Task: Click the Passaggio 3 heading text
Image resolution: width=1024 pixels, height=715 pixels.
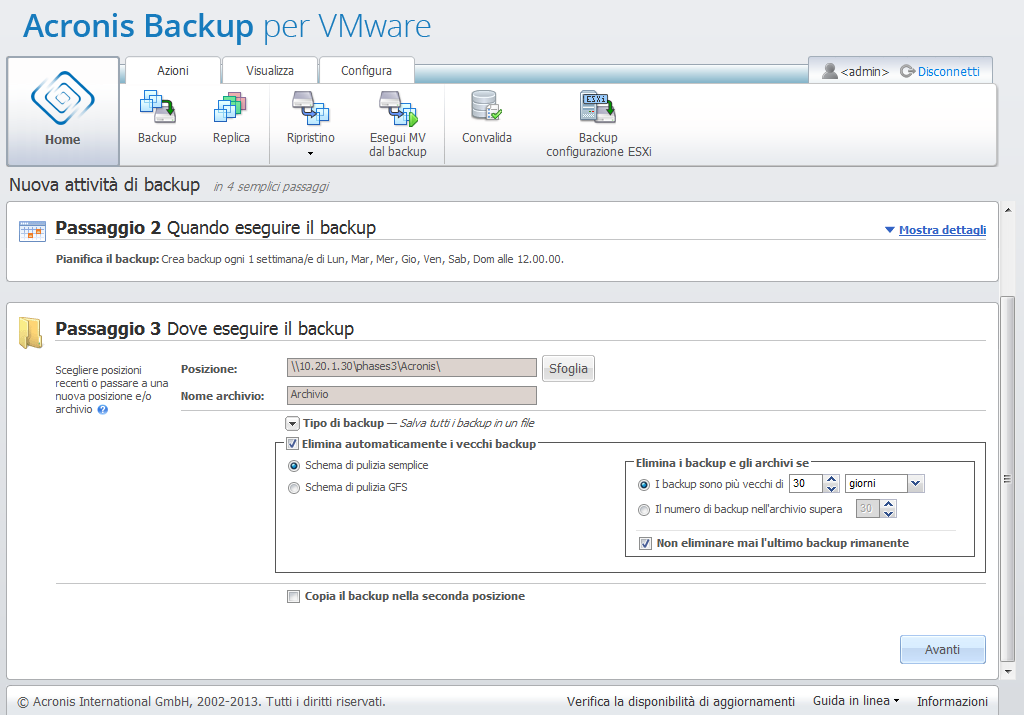Action: (x=204, y=328)
